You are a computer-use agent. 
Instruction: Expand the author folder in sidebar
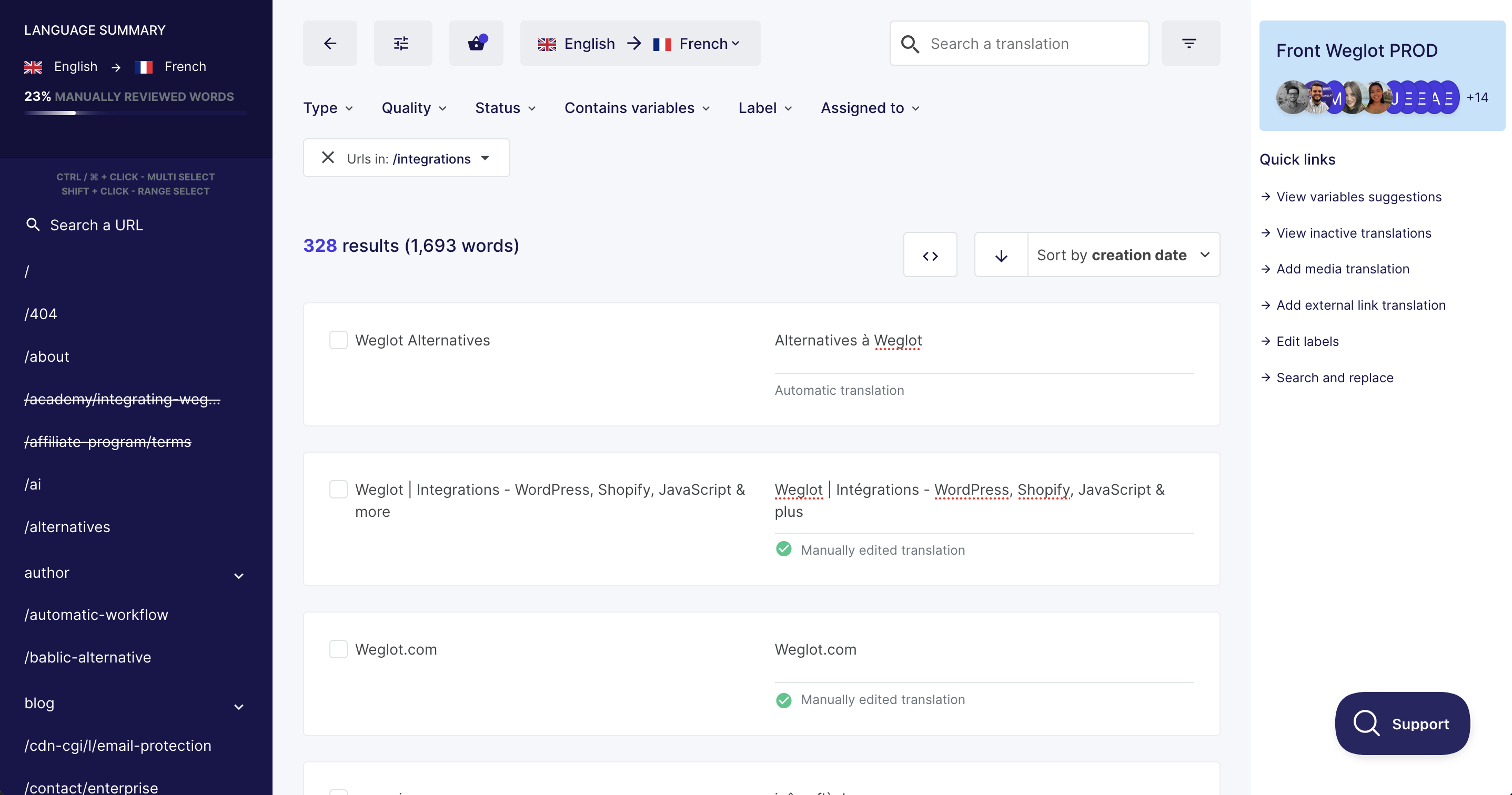tap(238, 575)
